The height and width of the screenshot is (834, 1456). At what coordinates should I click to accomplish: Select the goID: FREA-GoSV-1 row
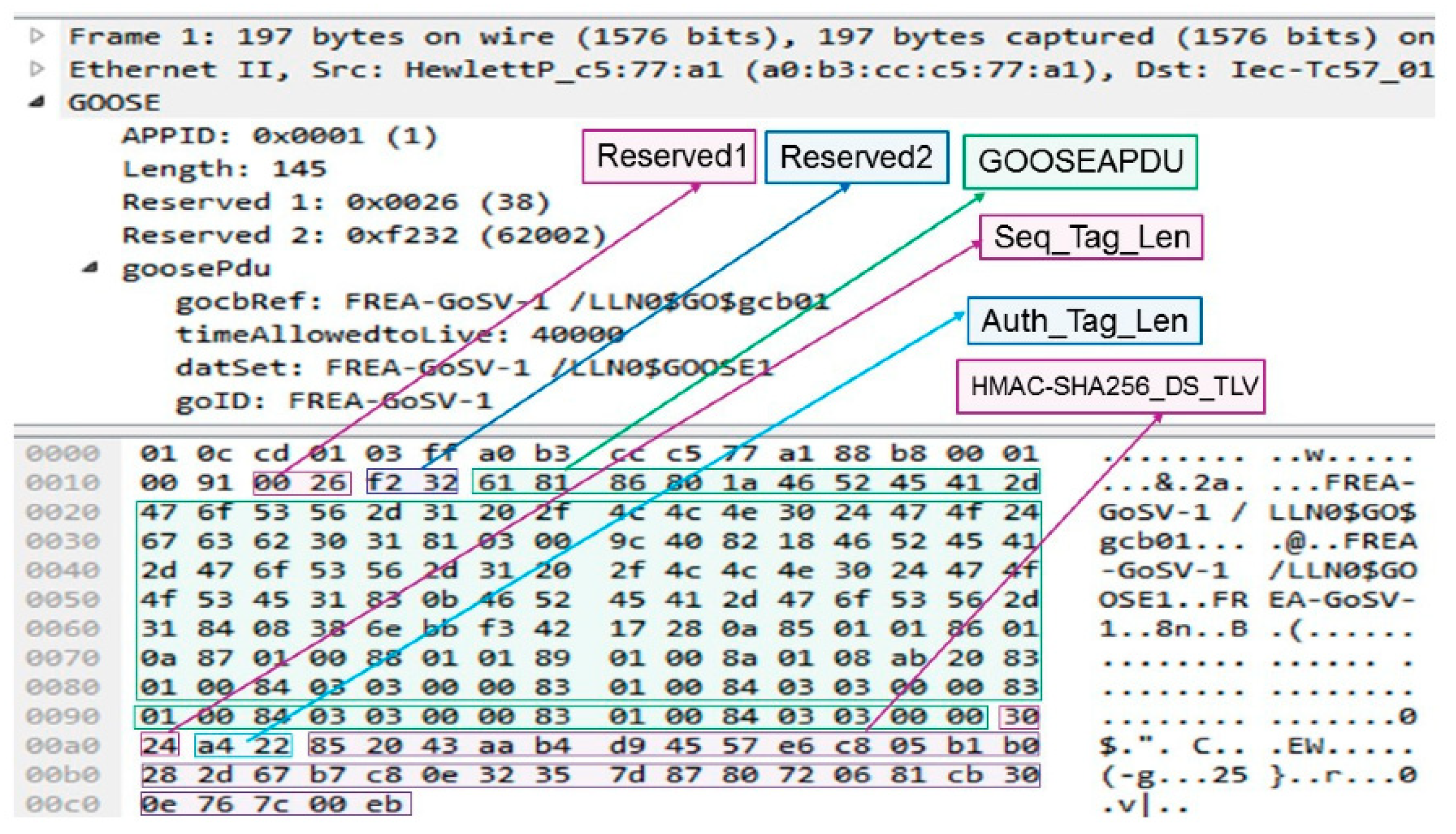tap(333, 400)
